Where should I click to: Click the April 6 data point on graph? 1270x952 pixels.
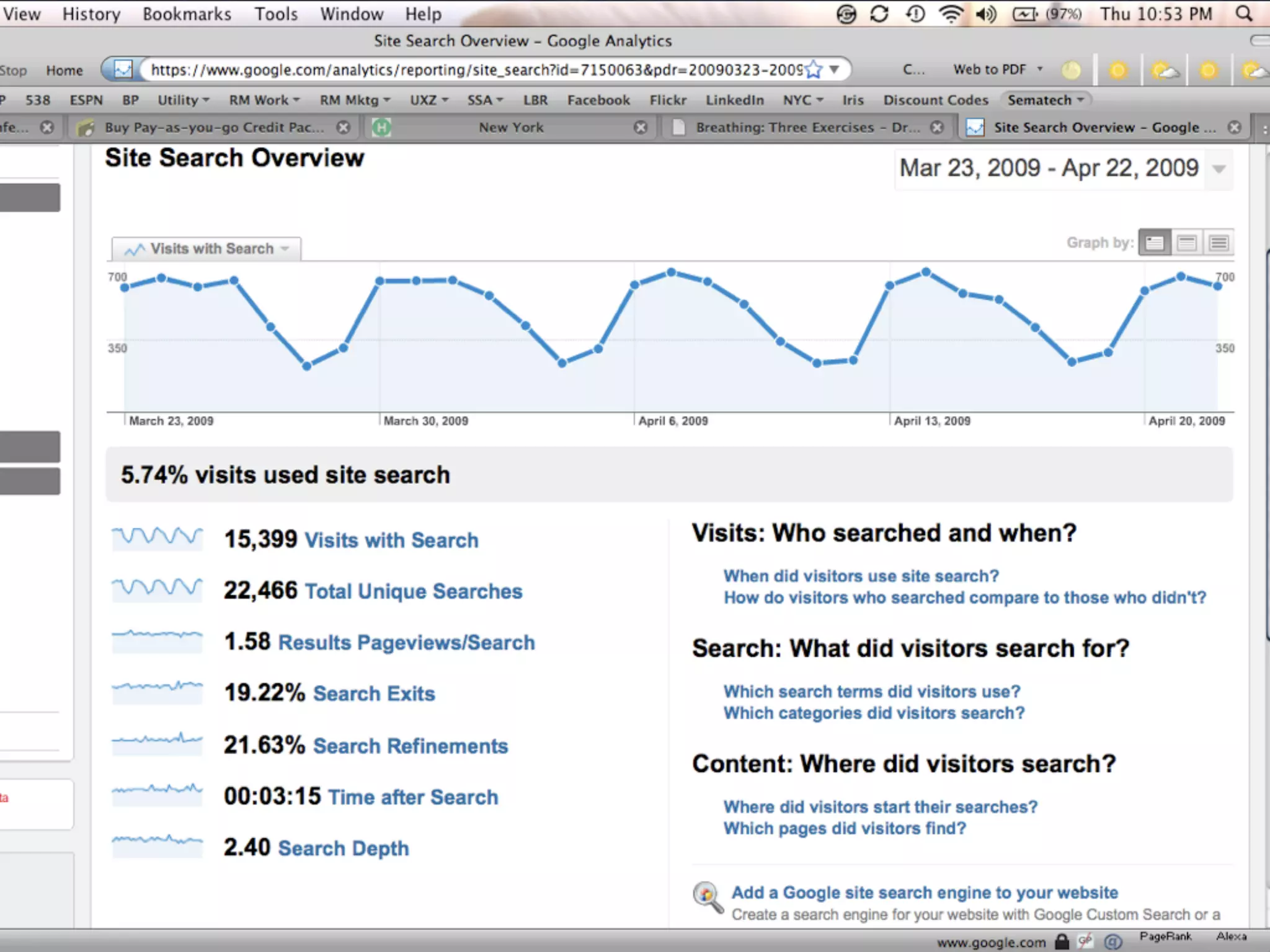point(634,285)
